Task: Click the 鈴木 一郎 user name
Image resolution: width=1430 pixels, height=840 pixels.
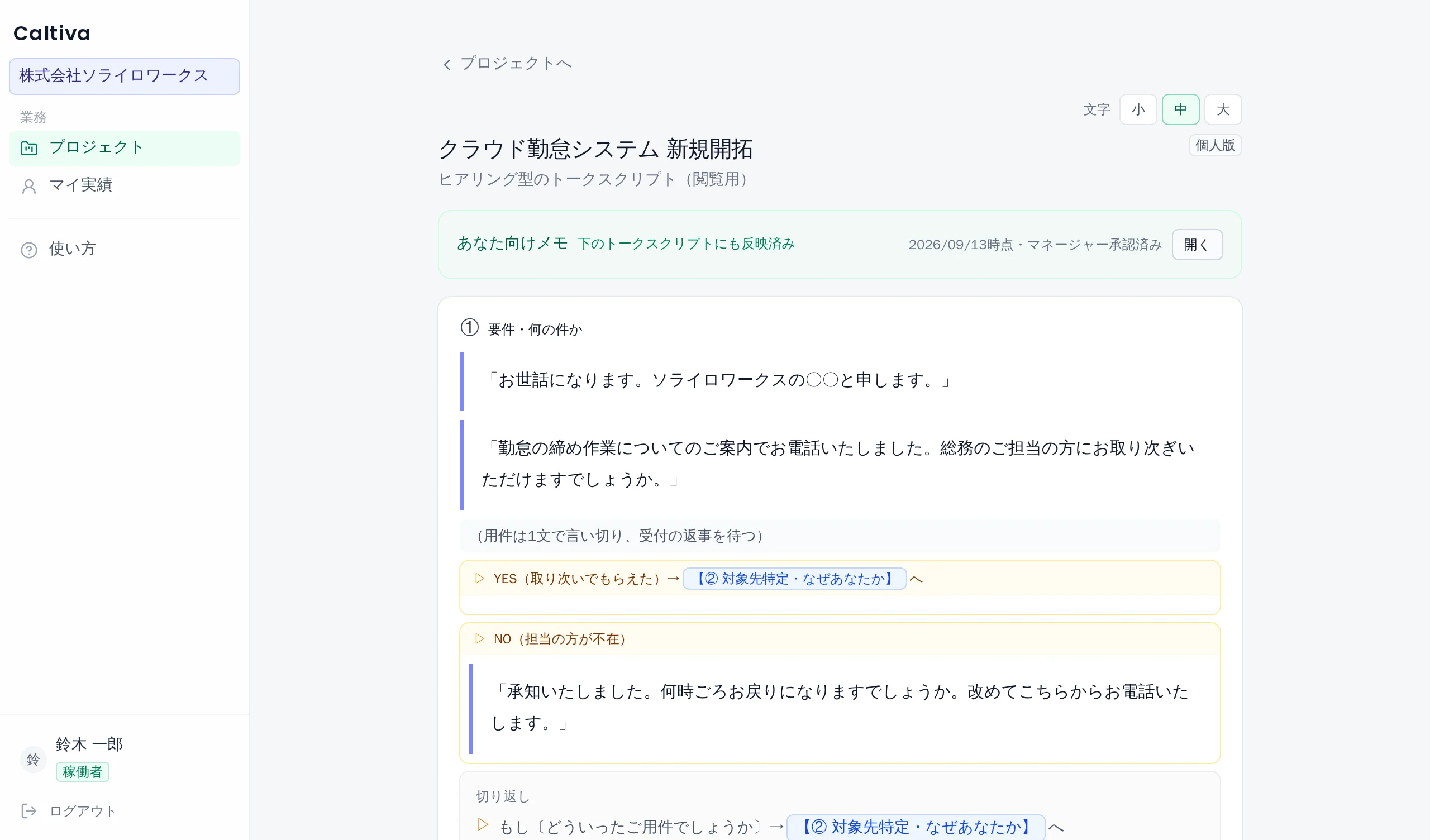Action: pyautogui.click(x=89, y=743)
